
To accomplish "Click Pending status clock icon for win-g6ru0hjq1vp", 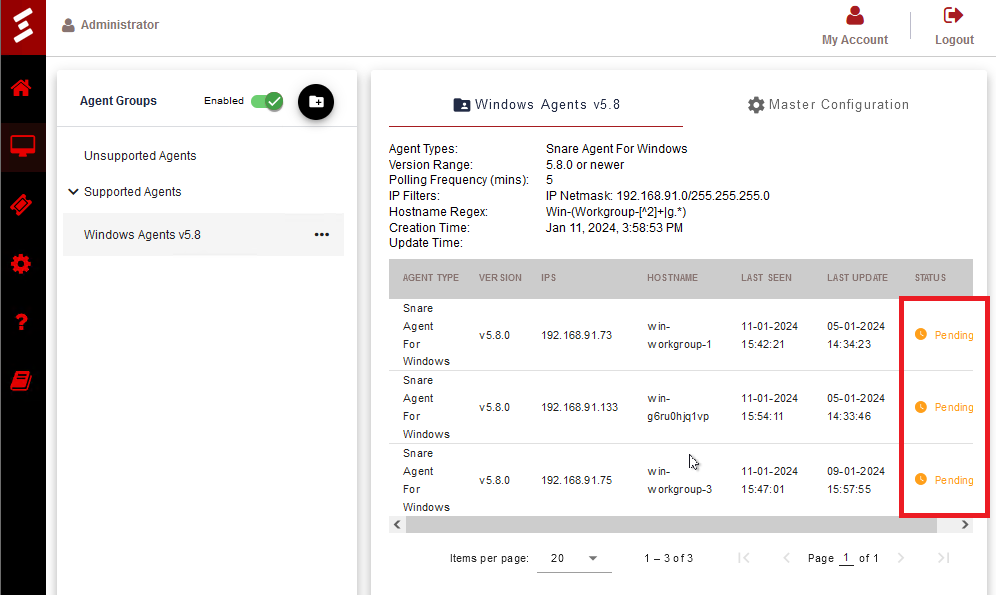I will pyautogui.click(x=920, y=407).
